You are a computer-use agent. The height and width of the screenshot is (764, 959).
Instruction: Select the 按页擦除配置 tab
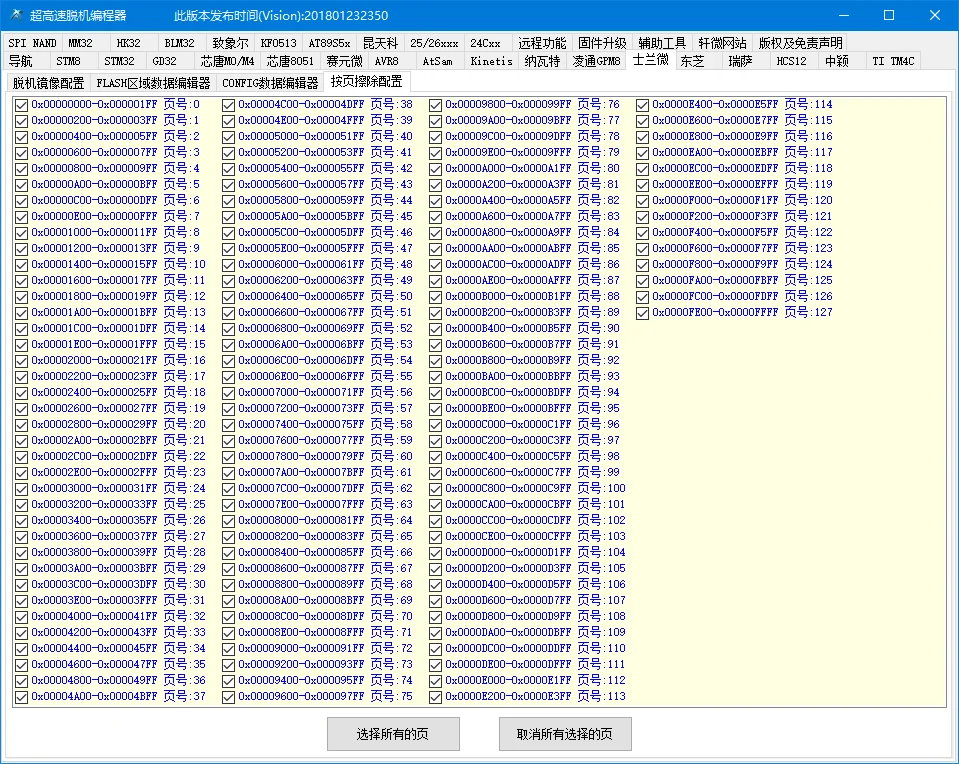coord(366,81)
